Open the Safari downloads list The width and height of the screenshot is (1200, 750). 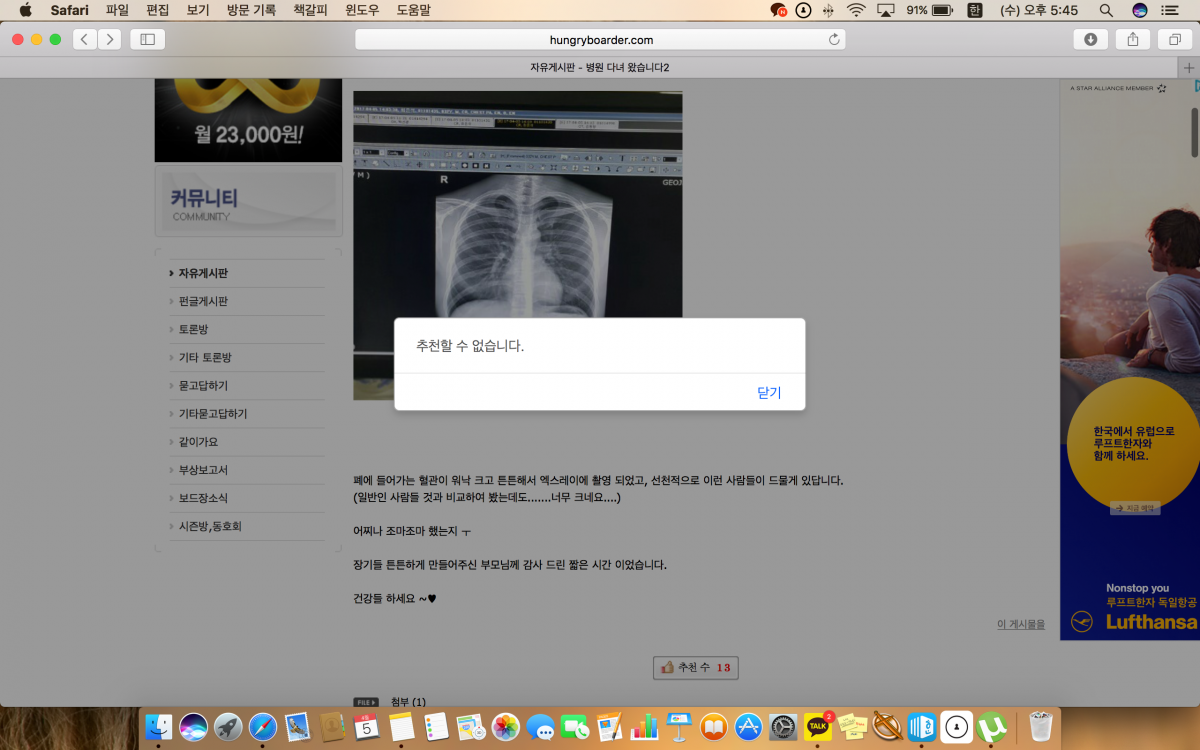pos(1090,39)
